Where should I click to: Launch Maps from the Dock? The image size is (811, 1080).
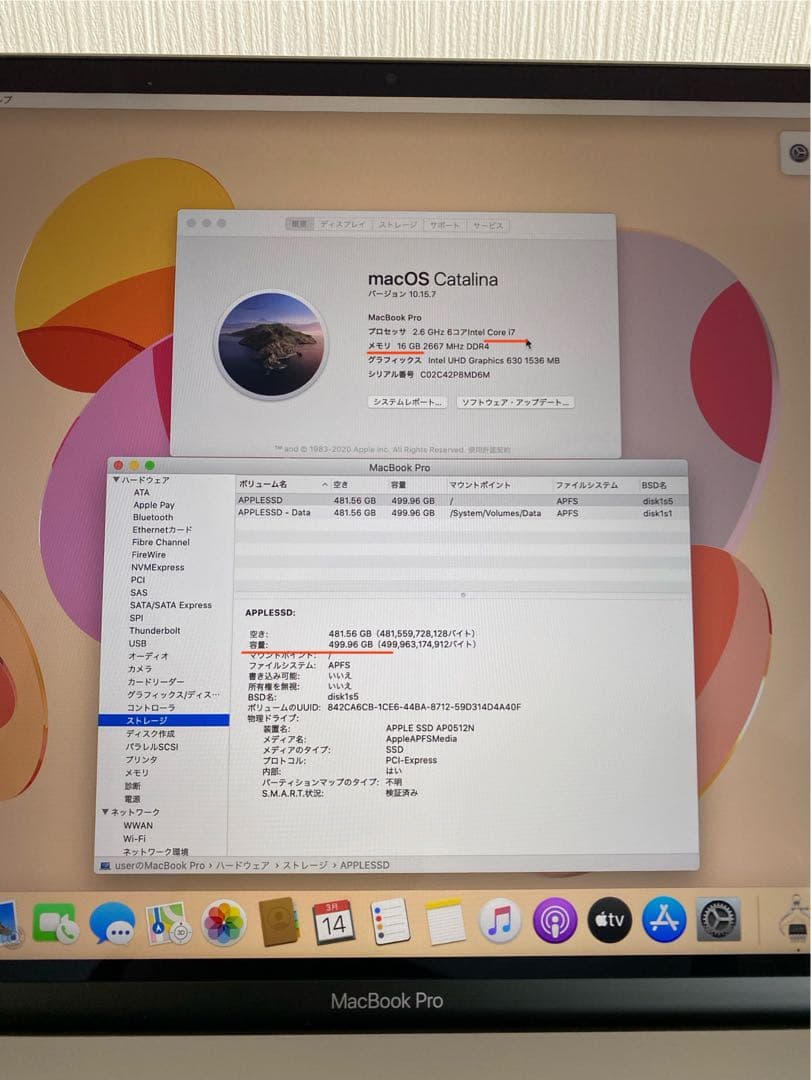click(x=167, y=923)
